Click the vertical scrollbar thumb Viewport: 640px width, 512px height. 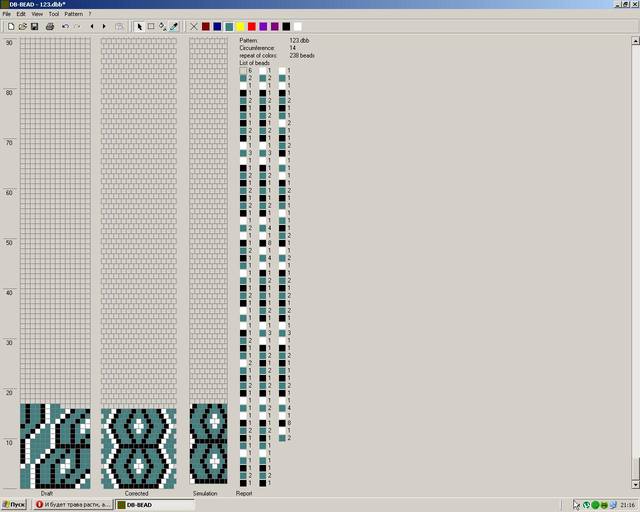tap(636, 469)
